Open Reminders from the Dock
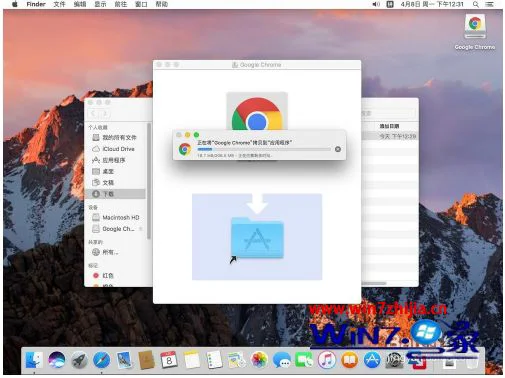This screenshot has height=378, width=505. tap(214, 360)
